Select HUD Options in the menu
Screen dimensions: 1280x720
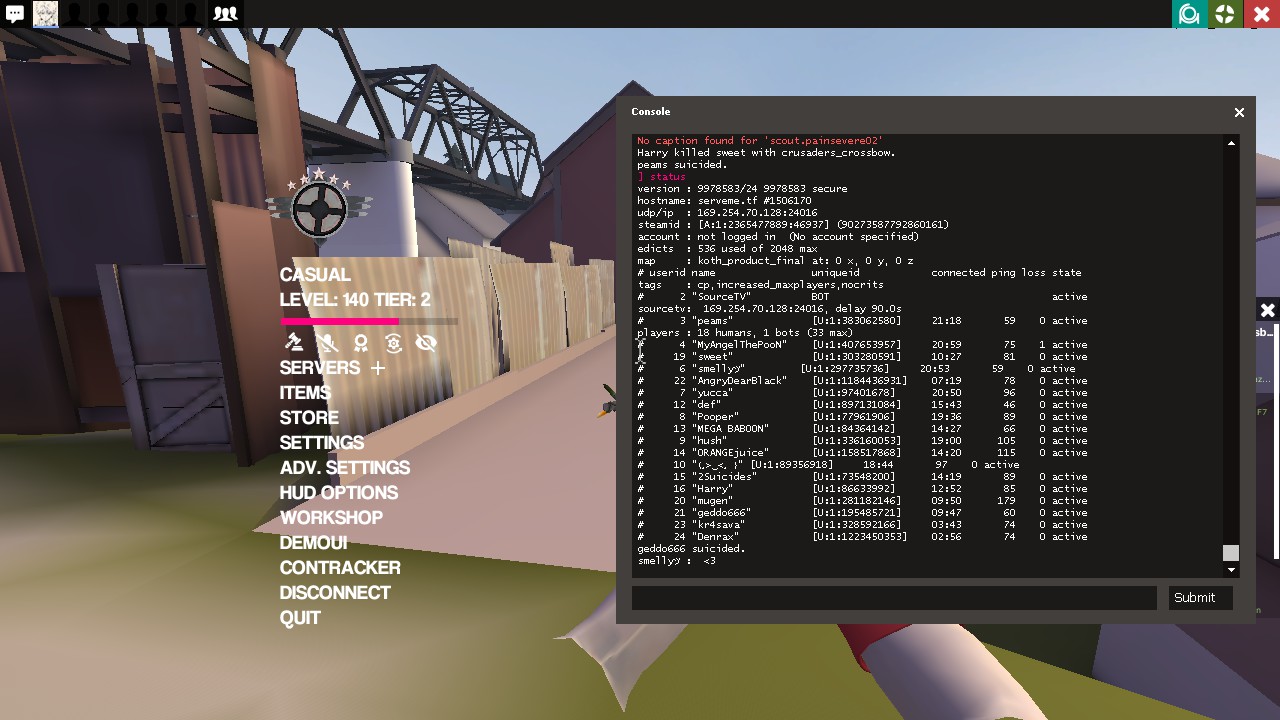point(338,493)
